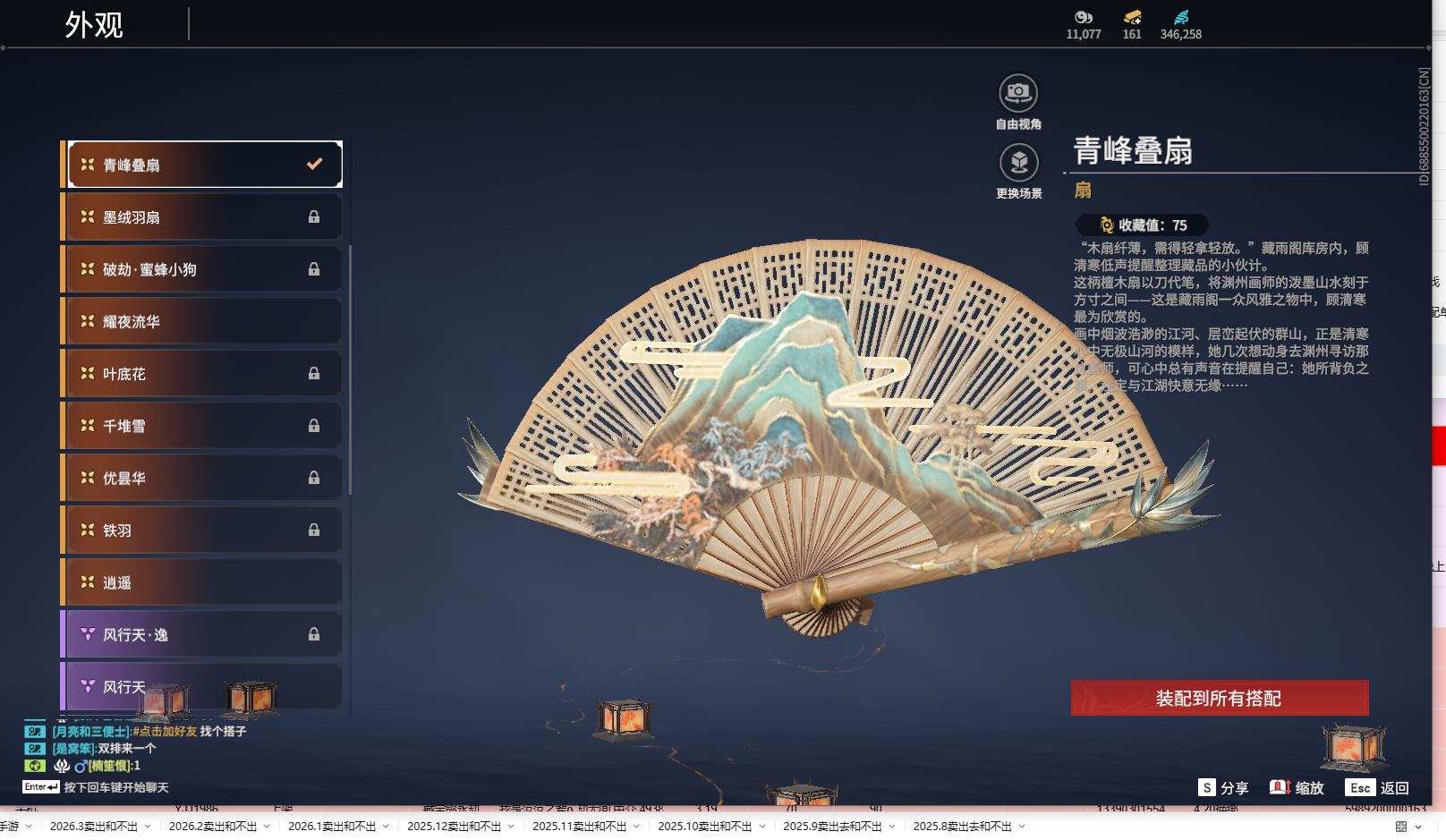1446x840 pixels.
Task: Click the jade currency icon showing 346,258
Action: pos(1183,18)
